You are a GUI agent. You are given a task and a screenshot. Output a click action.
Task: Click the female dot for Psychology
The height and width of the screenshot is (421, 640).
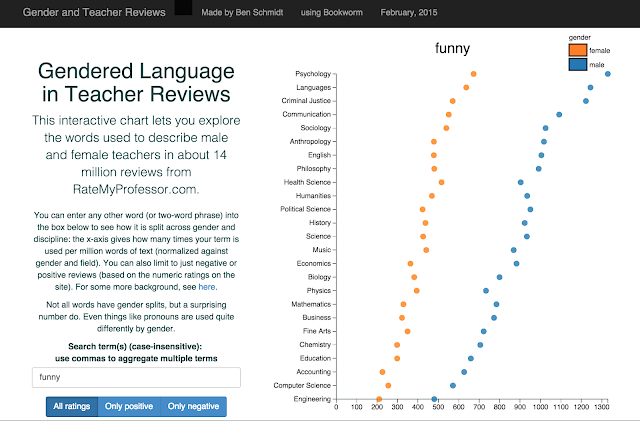click(473, 74)
